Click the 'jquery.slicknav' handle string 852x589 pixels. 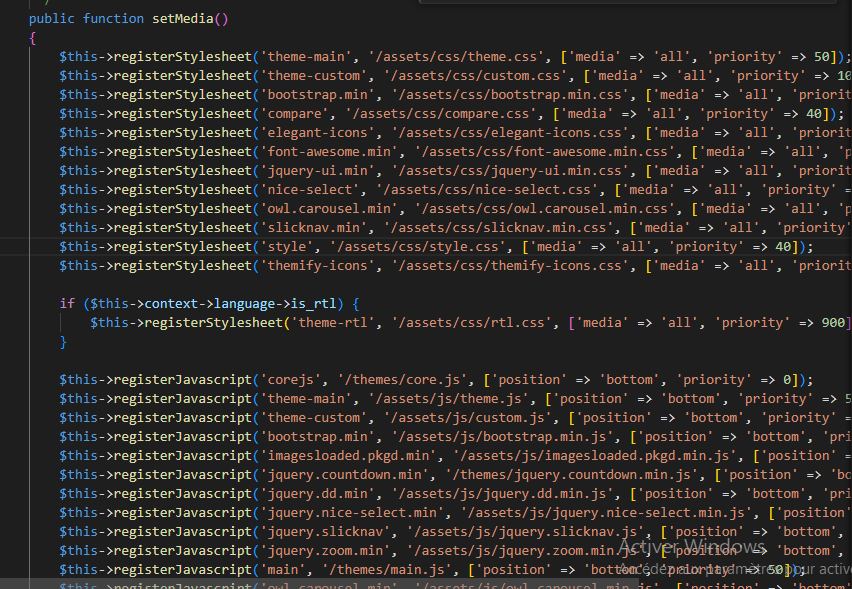329,532
